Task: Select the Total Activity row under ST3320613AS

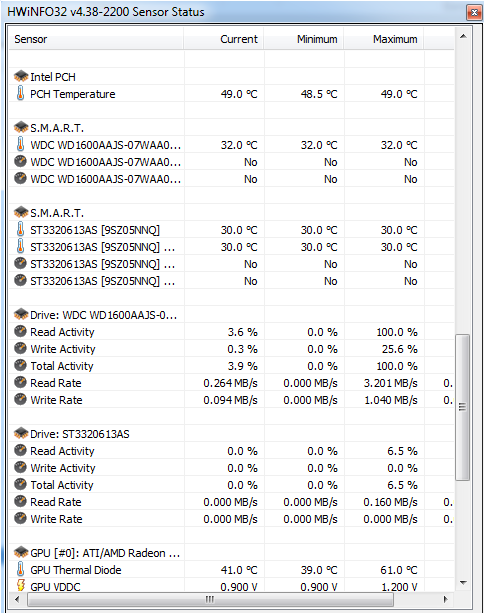Action: click(231, 485)
